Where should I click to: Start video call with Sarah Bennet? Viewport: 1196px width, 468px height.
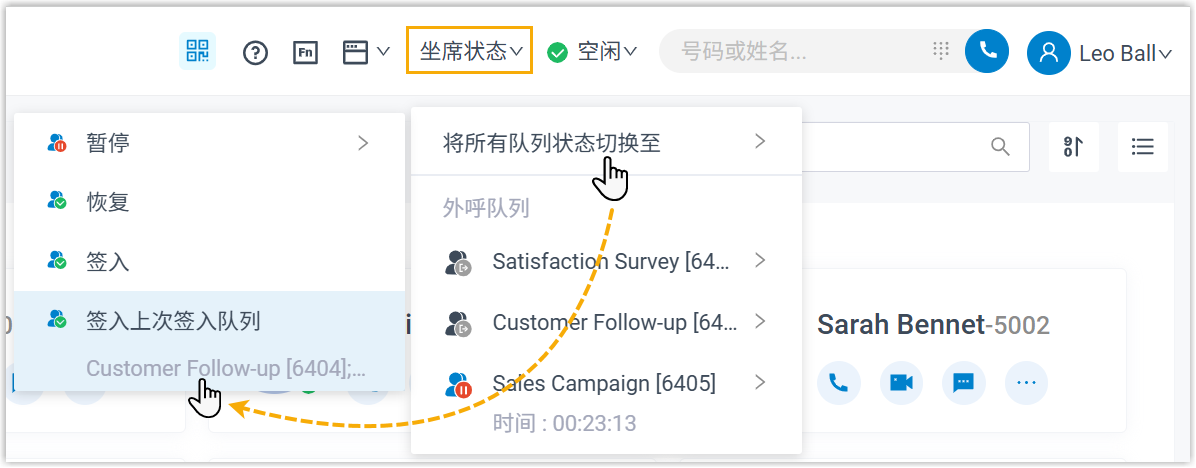pos(901,383)
